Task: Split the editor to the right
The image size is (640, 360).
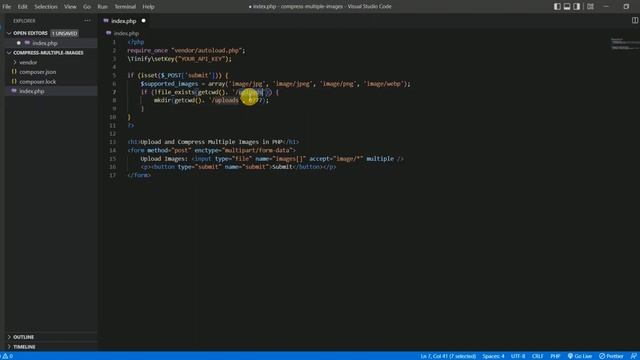Action: 635,20
